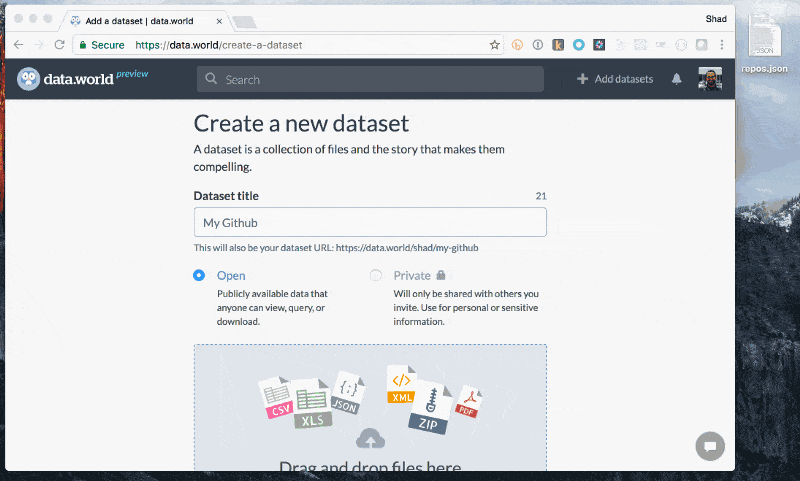Click the CSV file type icon
The height and width of the screenshot is (481, 800).
point(277,398)
